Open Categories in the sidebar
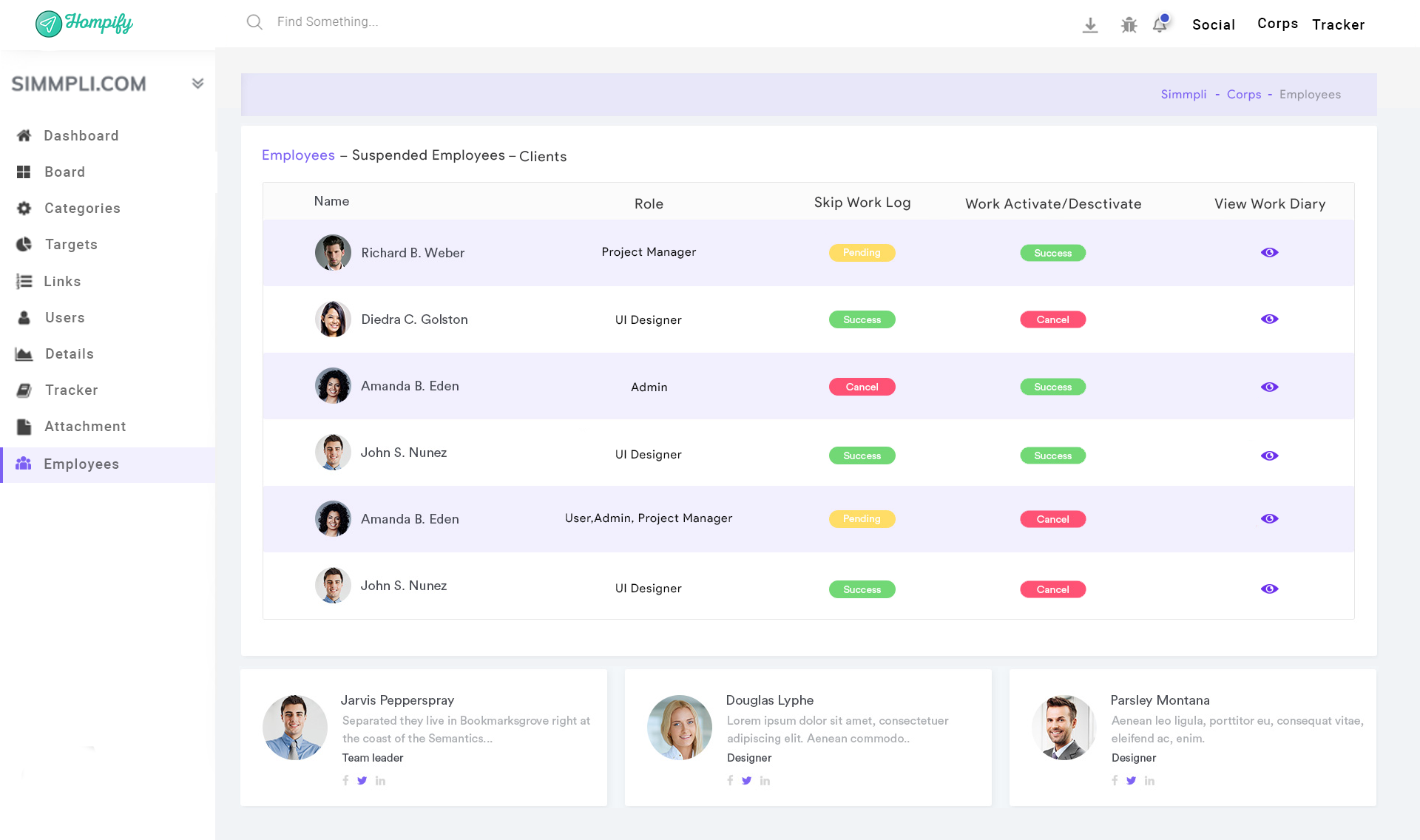This screenshot has height=840, width=1420. click(82, 209)
